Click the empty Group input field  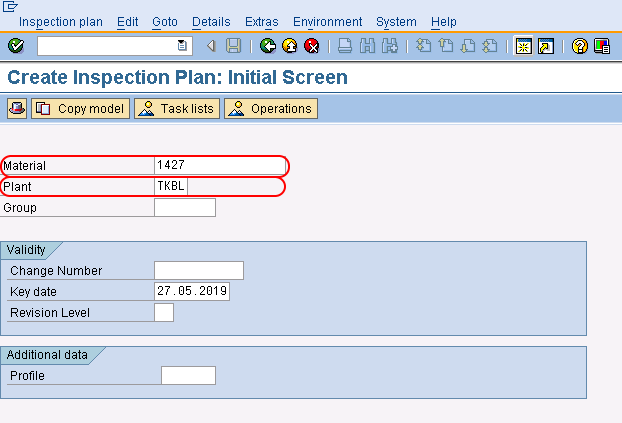click(185, 208)
